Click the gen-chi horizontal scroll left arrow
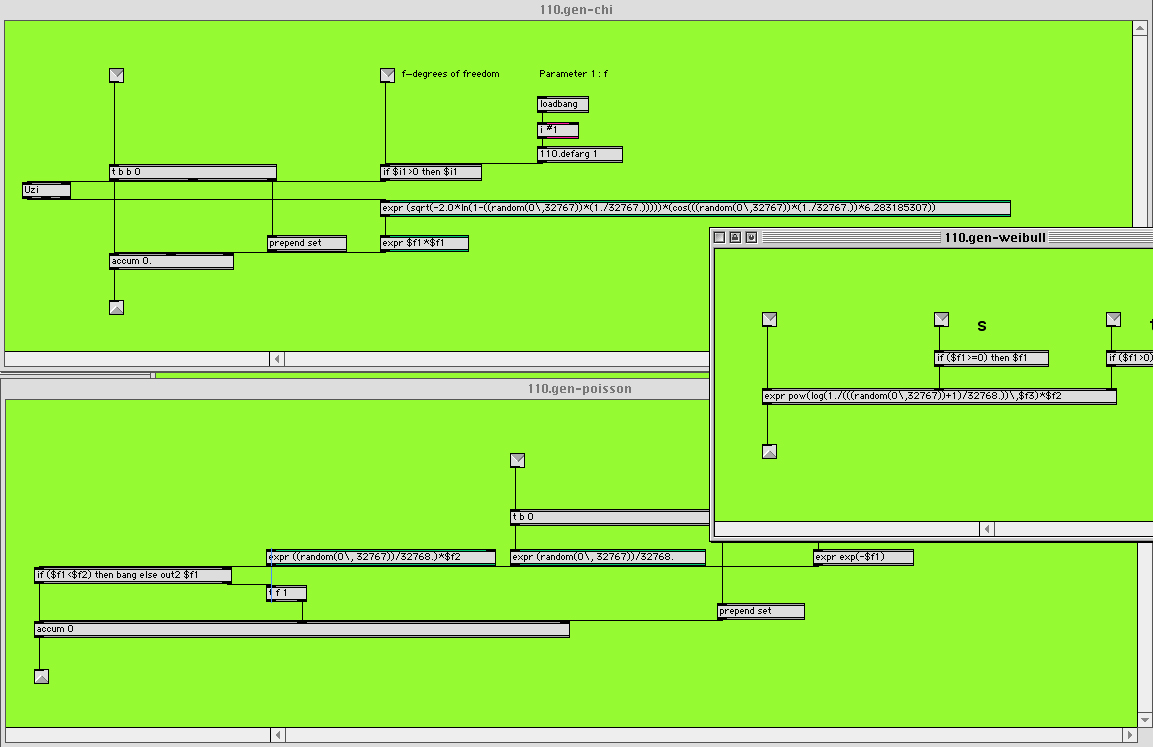Viewport: 1153px width, 747px height. pos(277,359)
